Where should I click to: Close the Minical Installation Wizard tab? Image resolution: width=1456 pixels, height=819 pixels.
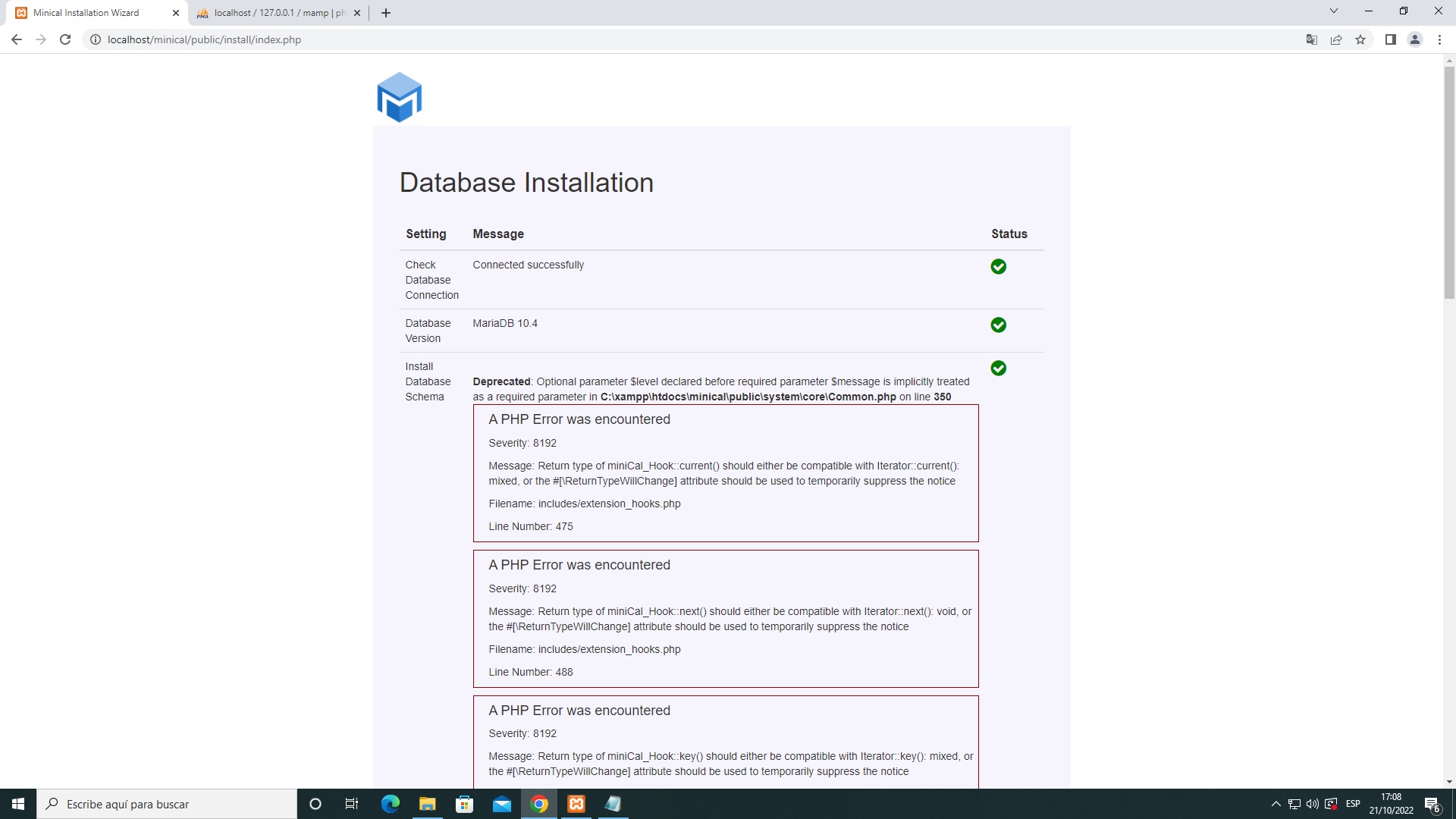[176, 13]
